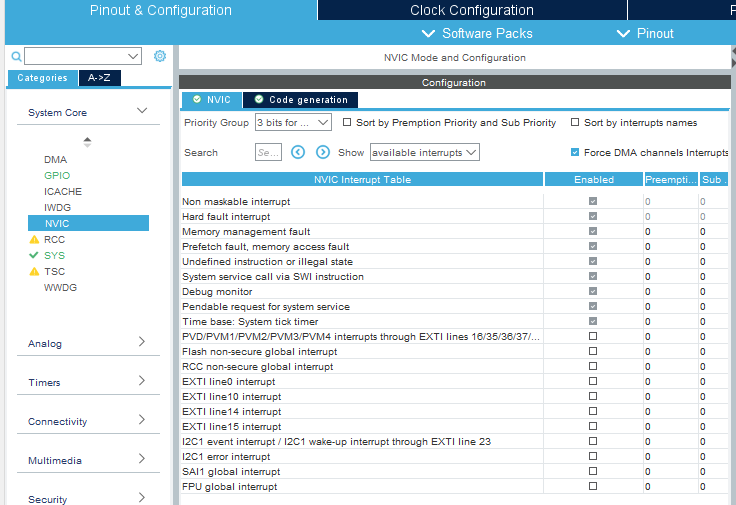Enable Flash non-secure global interrupt
Screen dimensions: 736x505
593,351
